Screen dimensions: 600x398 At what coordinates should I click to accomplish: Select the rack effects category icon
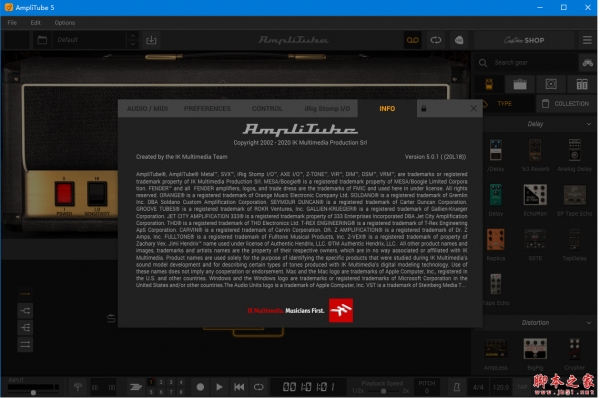coord(582,84)
